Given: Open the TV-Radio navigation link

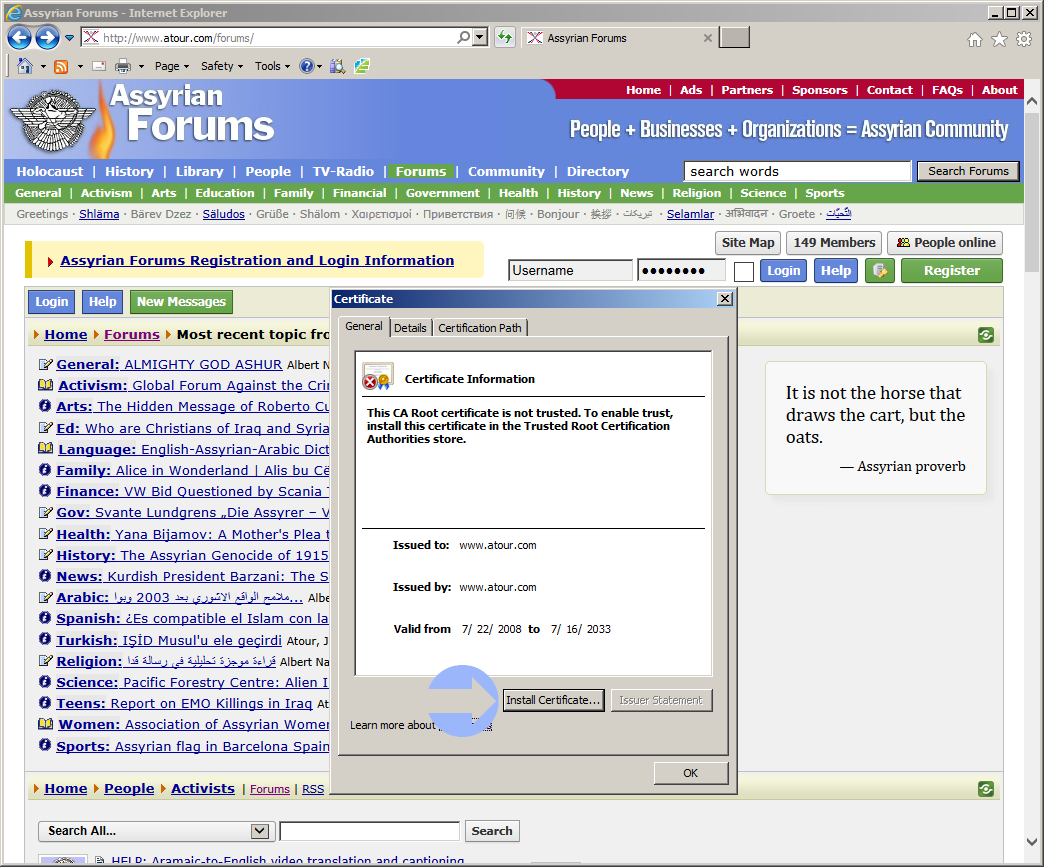Looking at the screenshot, I should point(343,171).
